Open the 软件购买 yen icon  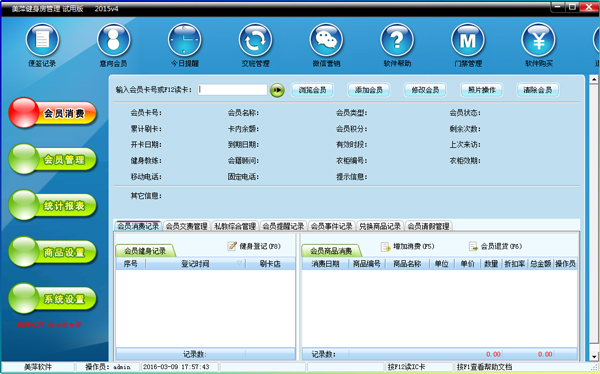538,40
